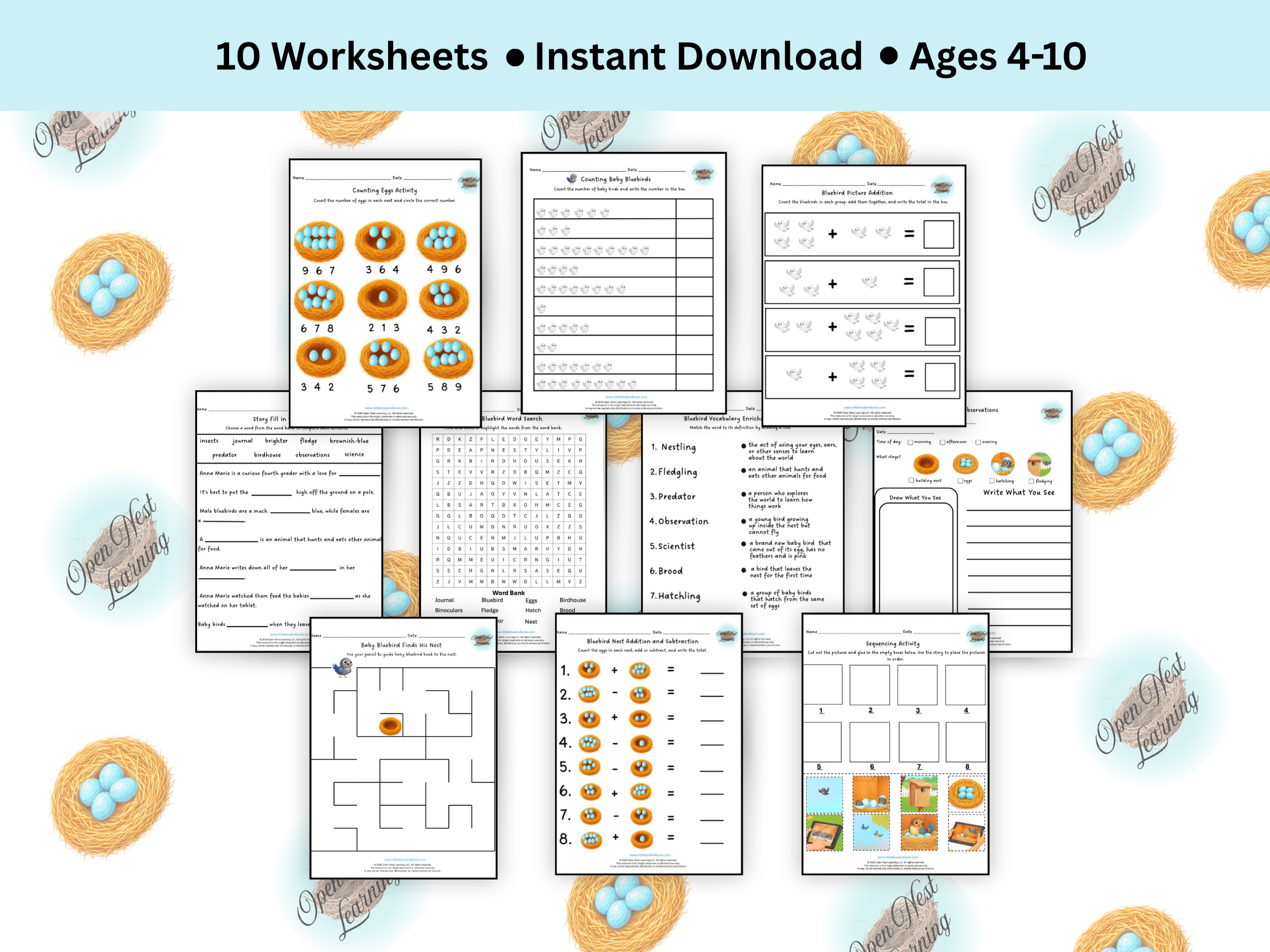Click the 'fledging' birdhouse stage icon
This screenshot has width=1270, height=952.
[x=1039, y=463]
